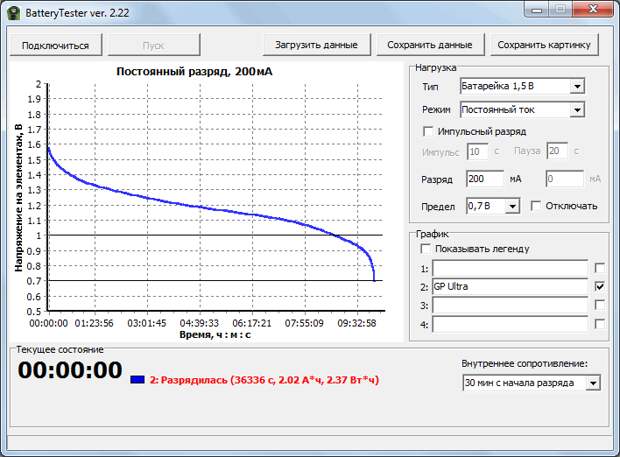Click the Загрузить данные button
Viewport: 620px width, 457px height.
(316, 45)
